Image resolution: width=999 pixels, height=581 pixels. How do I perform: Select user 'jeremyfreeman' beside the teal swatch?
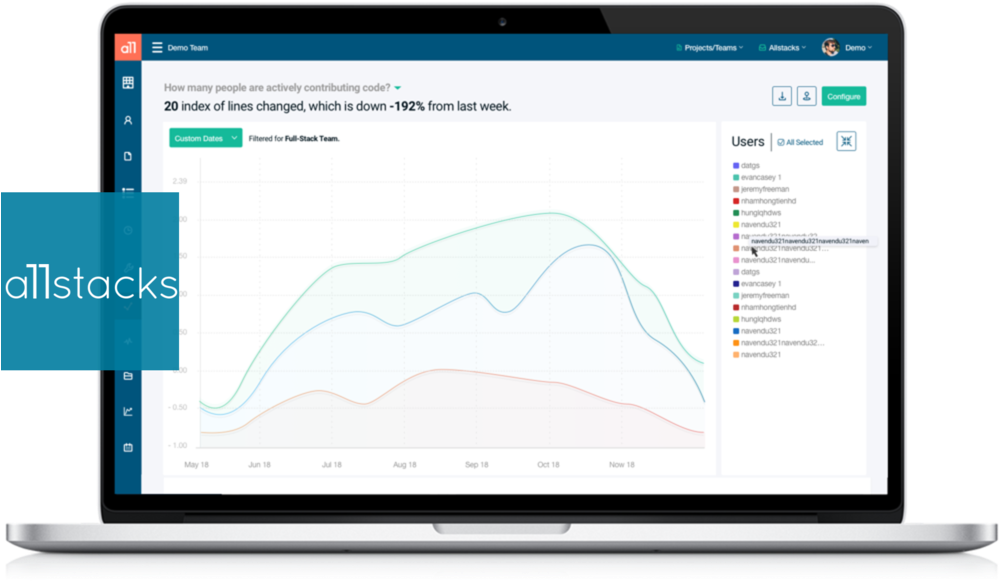pos(765,296)
